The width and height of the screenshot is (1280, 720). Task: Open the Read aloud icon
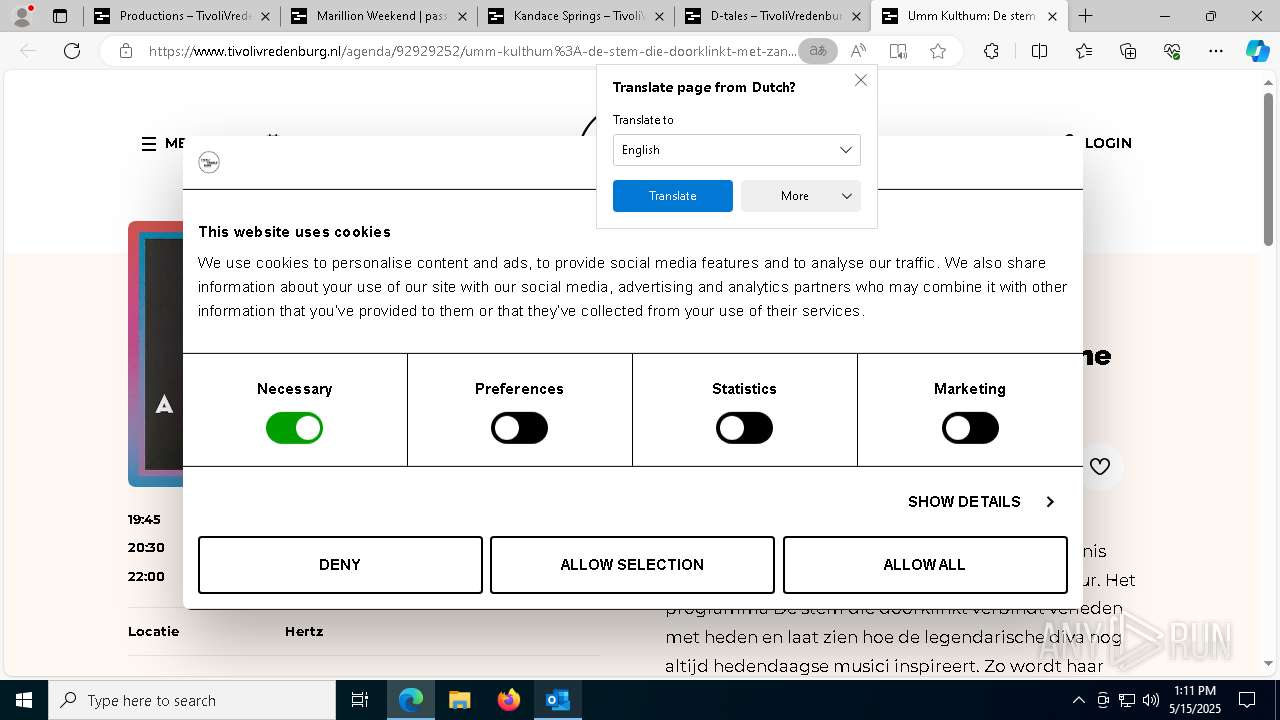pos(858,51)
